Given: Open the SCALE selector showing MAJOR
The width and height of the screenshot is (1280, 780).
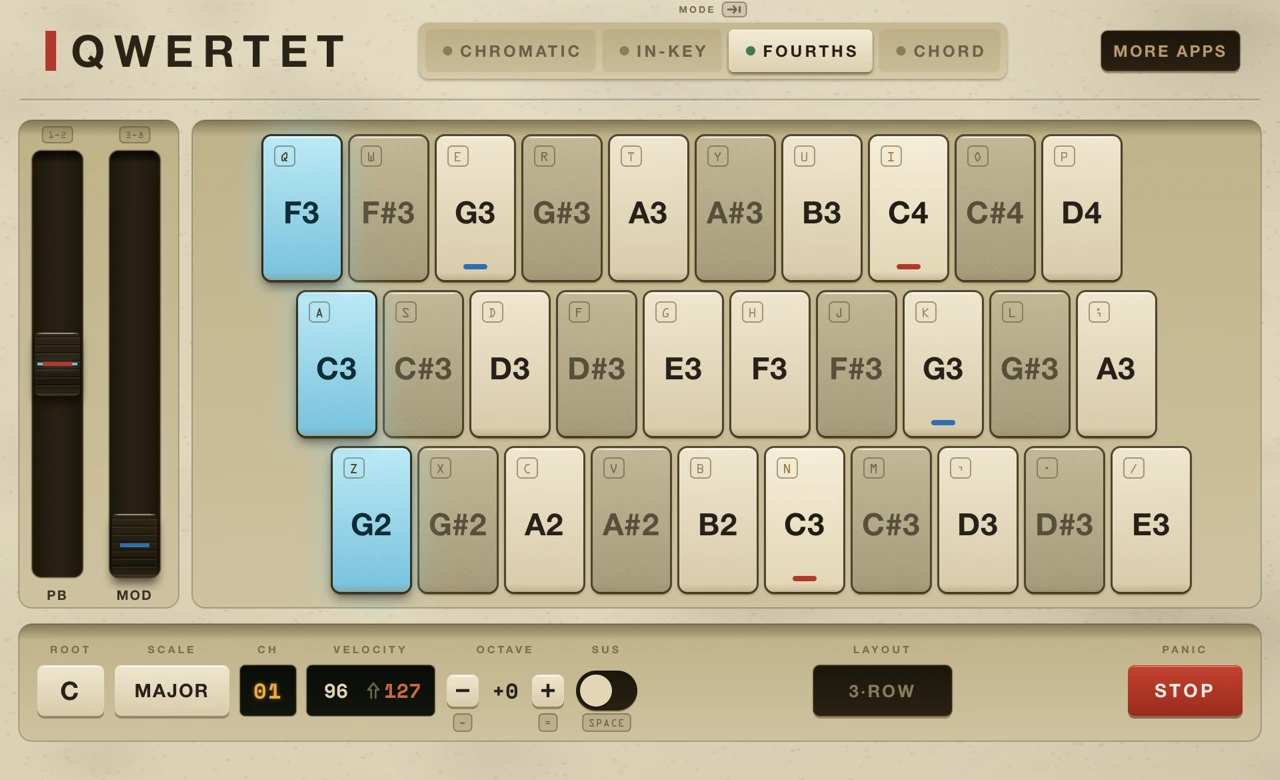Looking at the screenshot, I should tap(171, 690).
